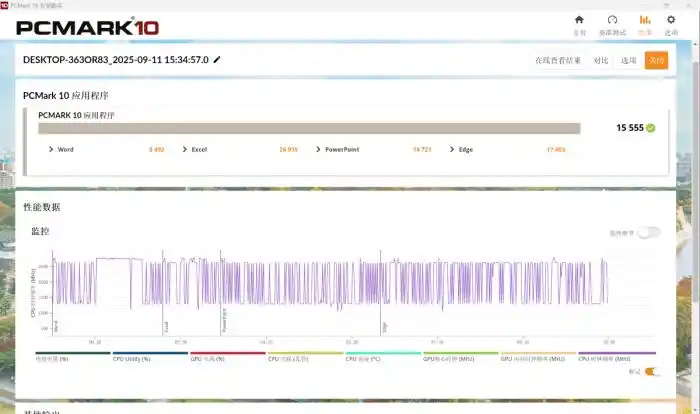Click the 性能数据 section heading

42,207
